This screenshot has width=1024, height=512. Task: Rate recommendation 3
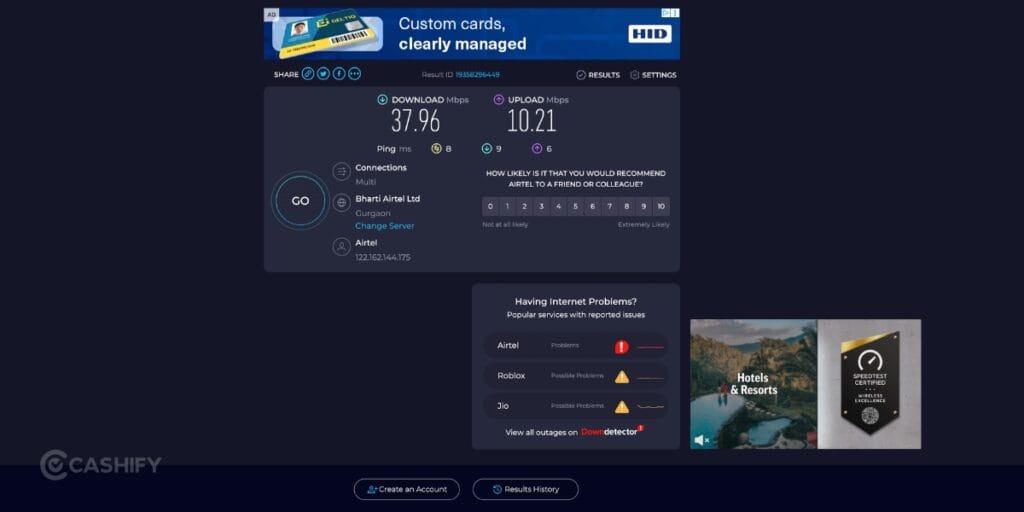point(541,206)
